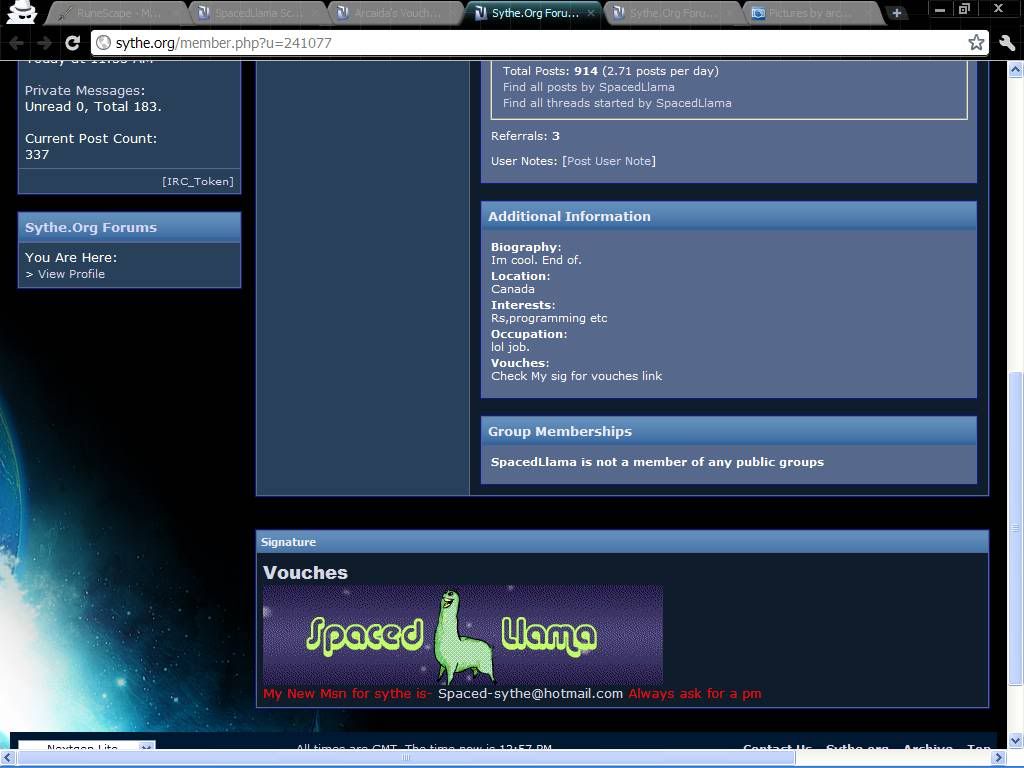Open the wrench settings menu

1006,43
